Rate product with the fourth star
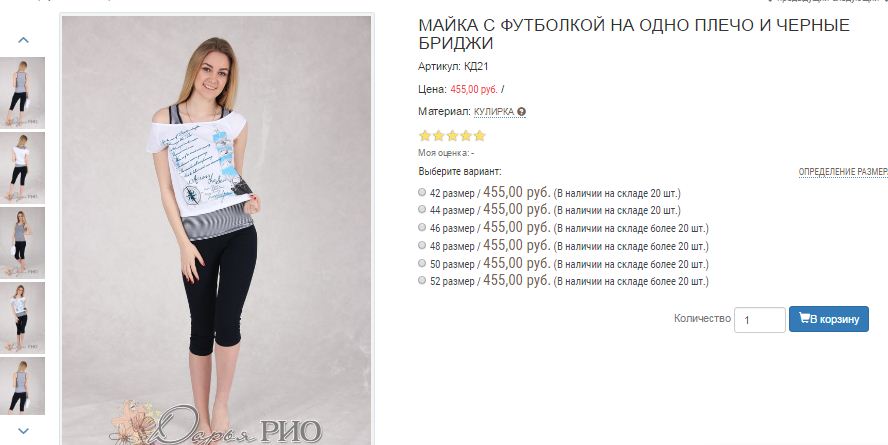The image size is (888, 445). click(x=466, y=136)
